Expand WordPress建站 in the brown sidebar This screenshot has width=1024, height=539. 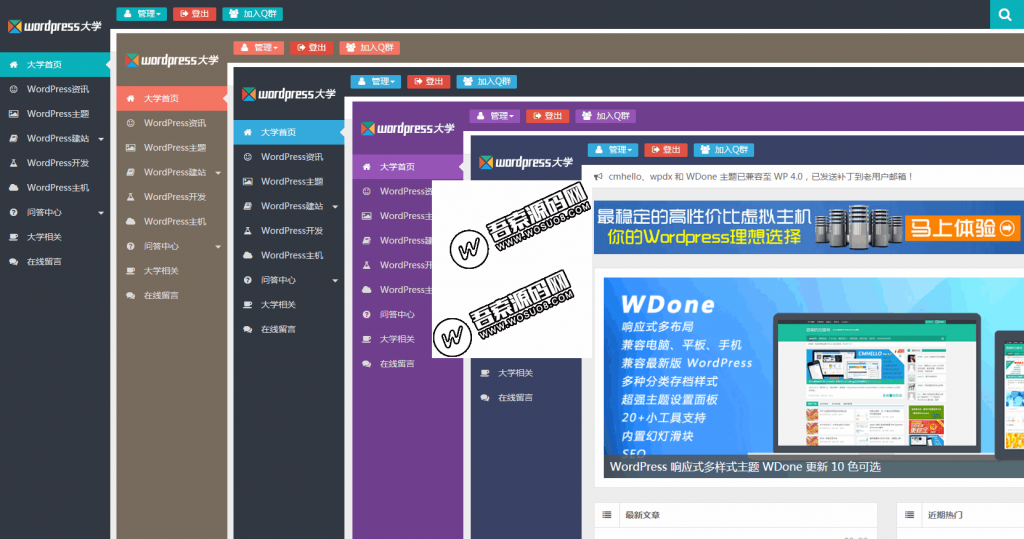(x=217, y=172)
